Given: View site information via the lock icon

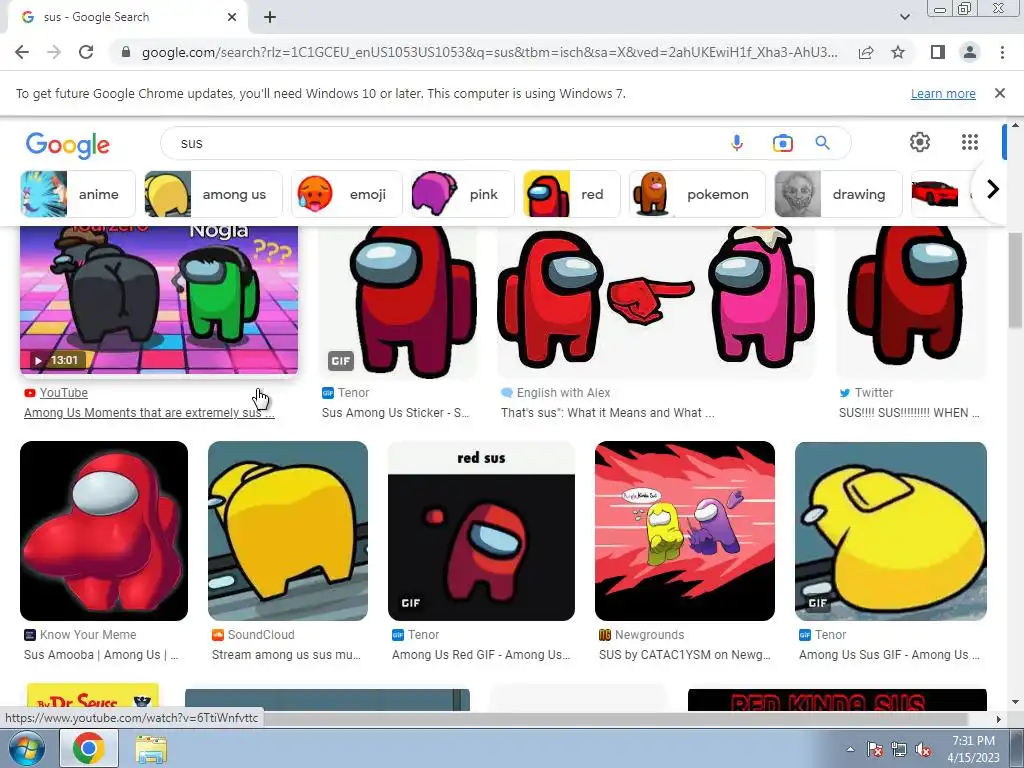Looking at the screenshot, I should (x=126, y=52).
